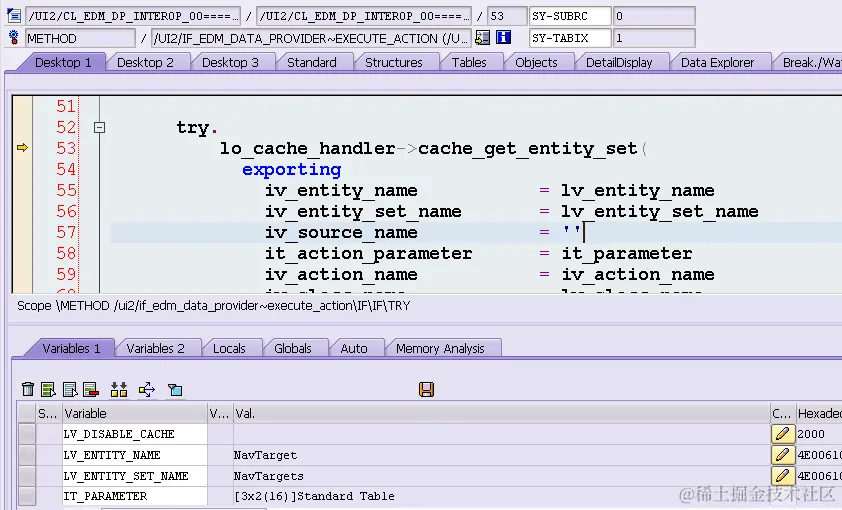Image resolution: width=842 pixels, height=510 pixels.
Task: Click the IT_PARAMETER variable cell
Action: tap(135, 496)
